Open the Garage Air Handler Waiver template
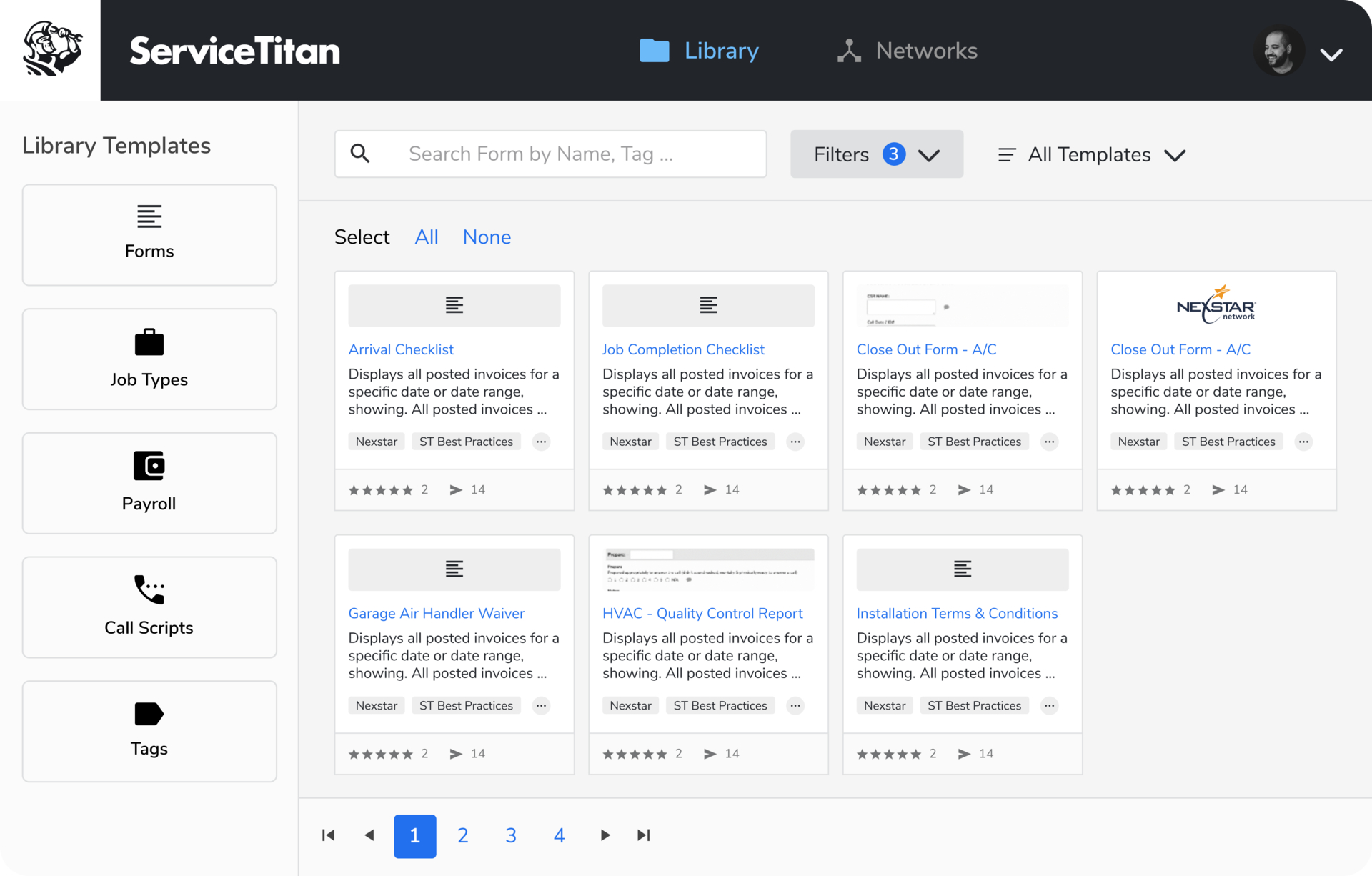 pos(436,613)
